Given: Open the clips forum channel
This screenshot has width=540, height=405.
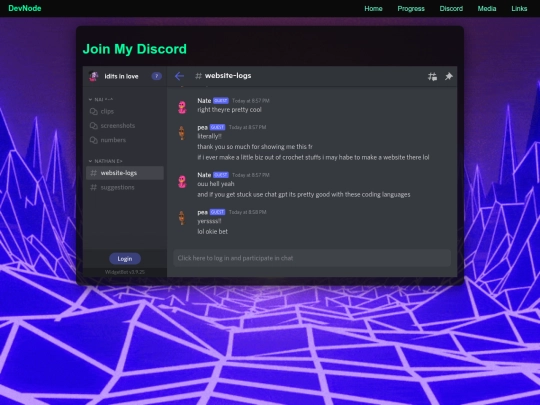Looking at the screenshot, I should click(125, 111).
